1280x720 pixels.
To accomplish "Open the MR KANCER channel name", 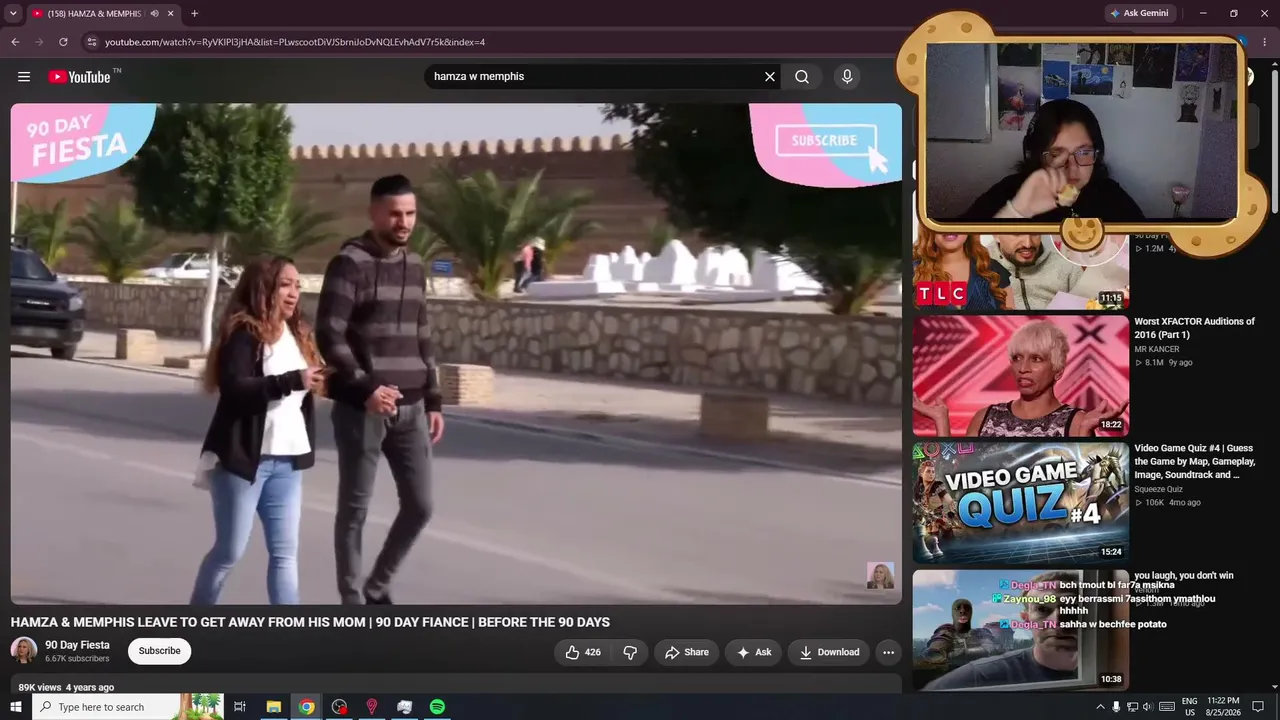I will coord(1157,349).
